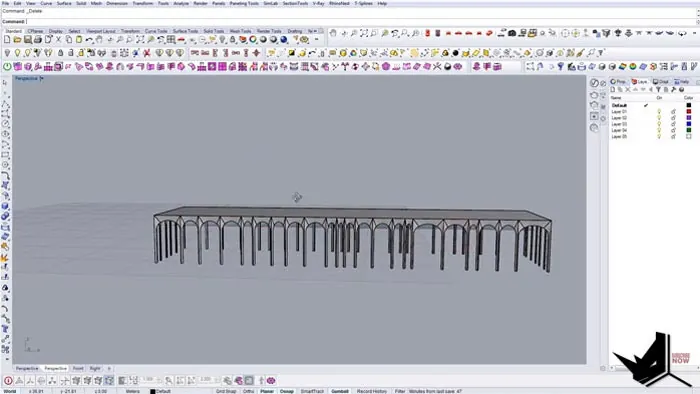Toggle Layer 02 visibility lightbulb
Screen dimensions: 700x394
pos(659,118)
